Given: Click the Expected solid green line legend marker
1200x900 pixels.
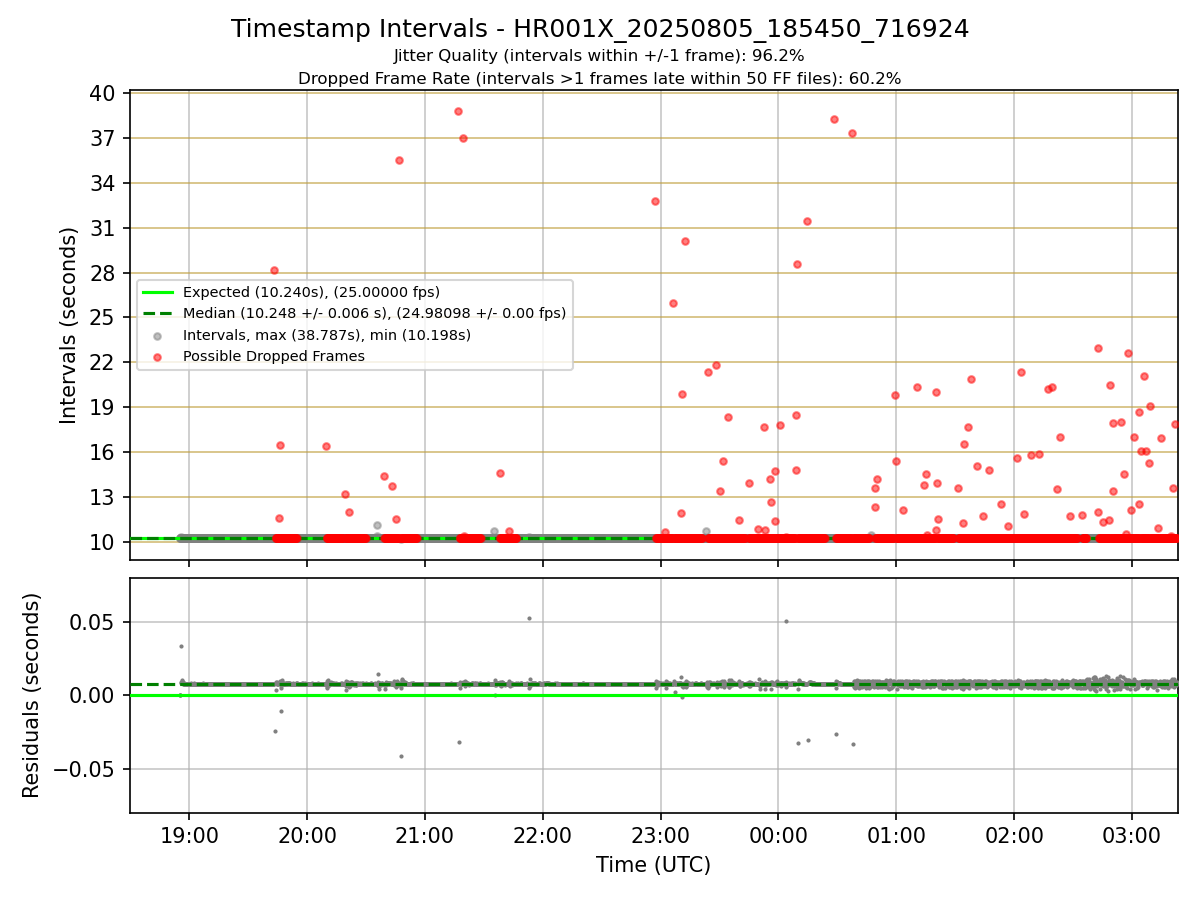Looking at the screenshot, I should [x=158, y=292].
